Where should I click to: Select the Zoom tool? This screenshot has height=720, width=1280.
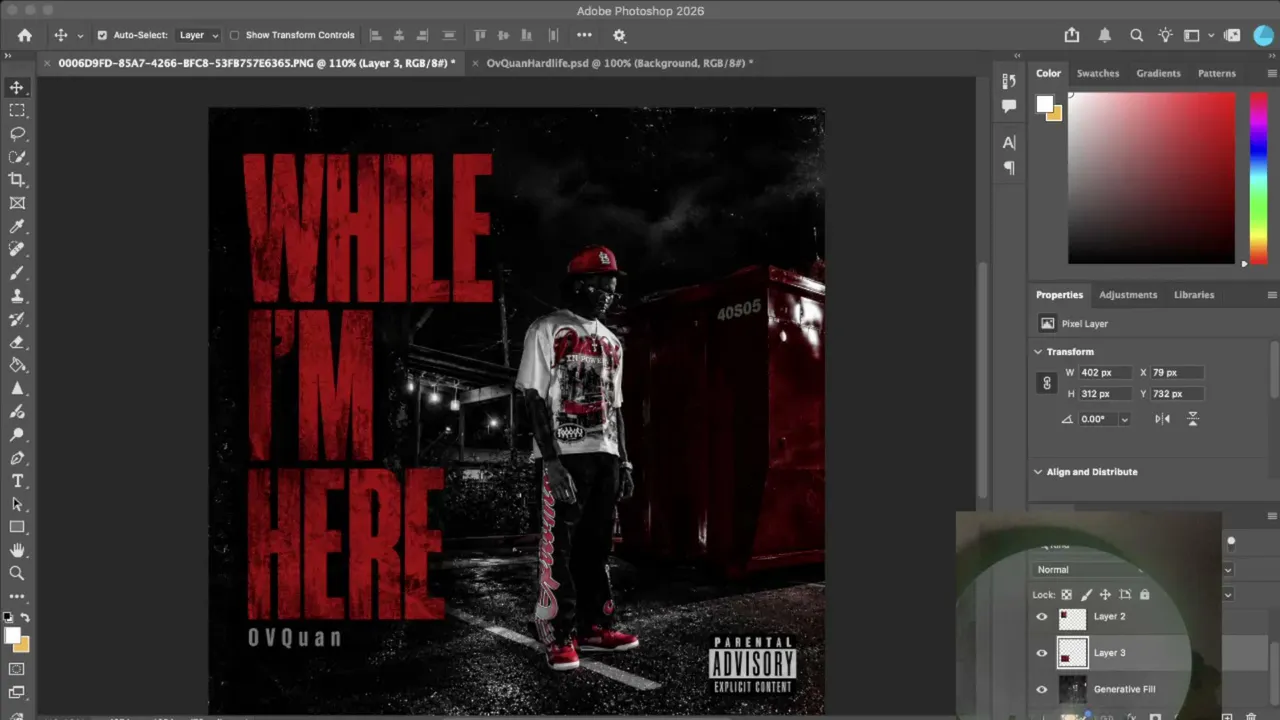click(17, 573)
